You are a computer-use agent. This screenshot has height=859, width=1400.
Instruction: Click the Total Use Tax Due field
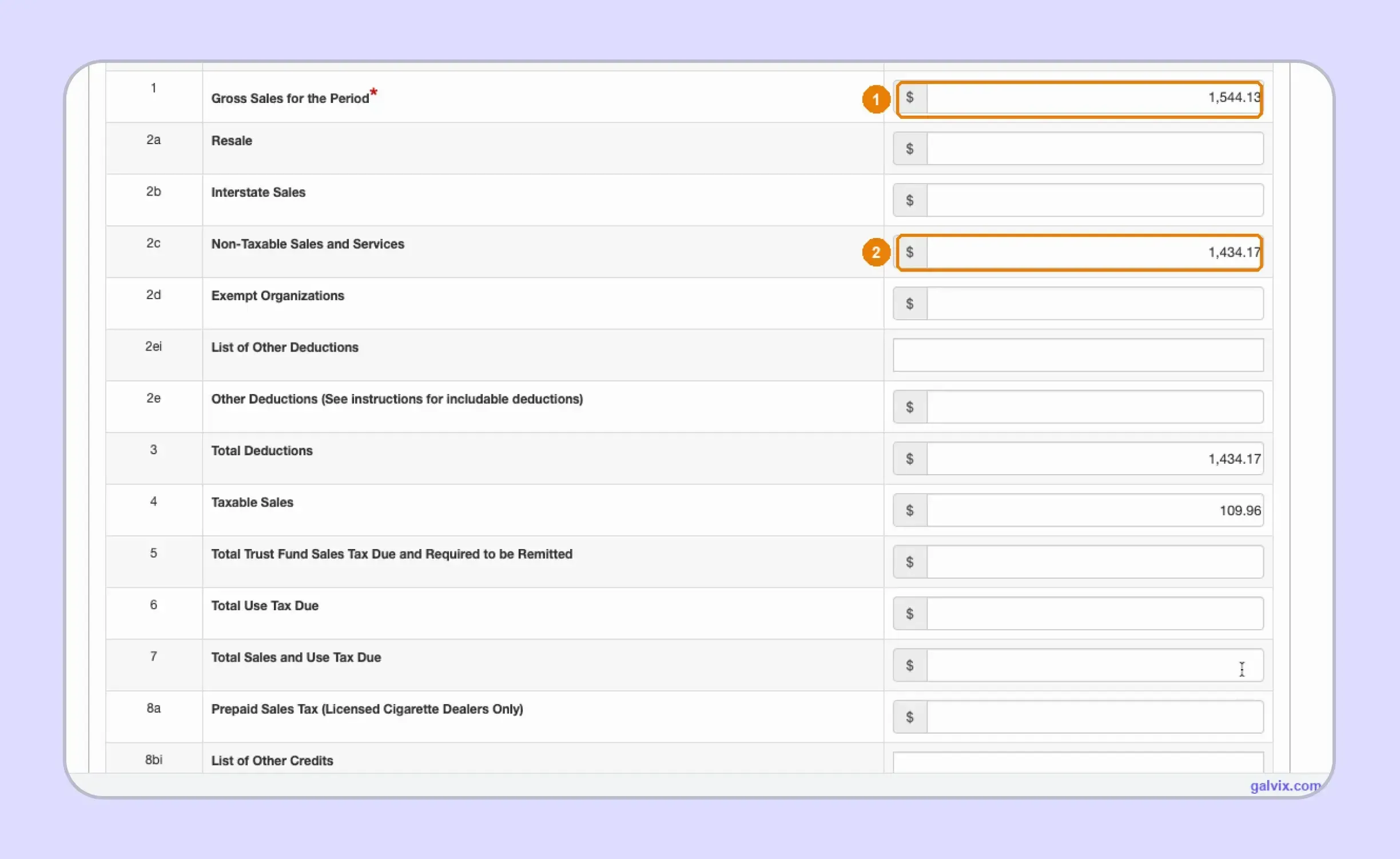1094,614
